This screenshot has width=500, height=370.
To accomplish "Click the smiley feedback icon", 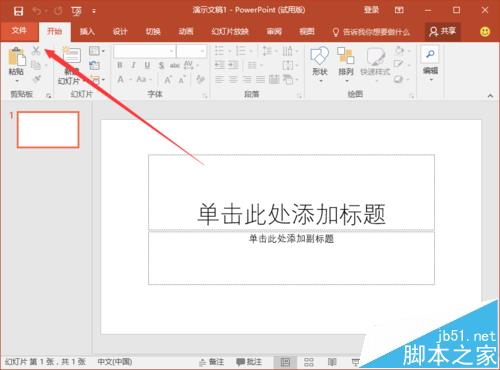I will click(485, 32).
